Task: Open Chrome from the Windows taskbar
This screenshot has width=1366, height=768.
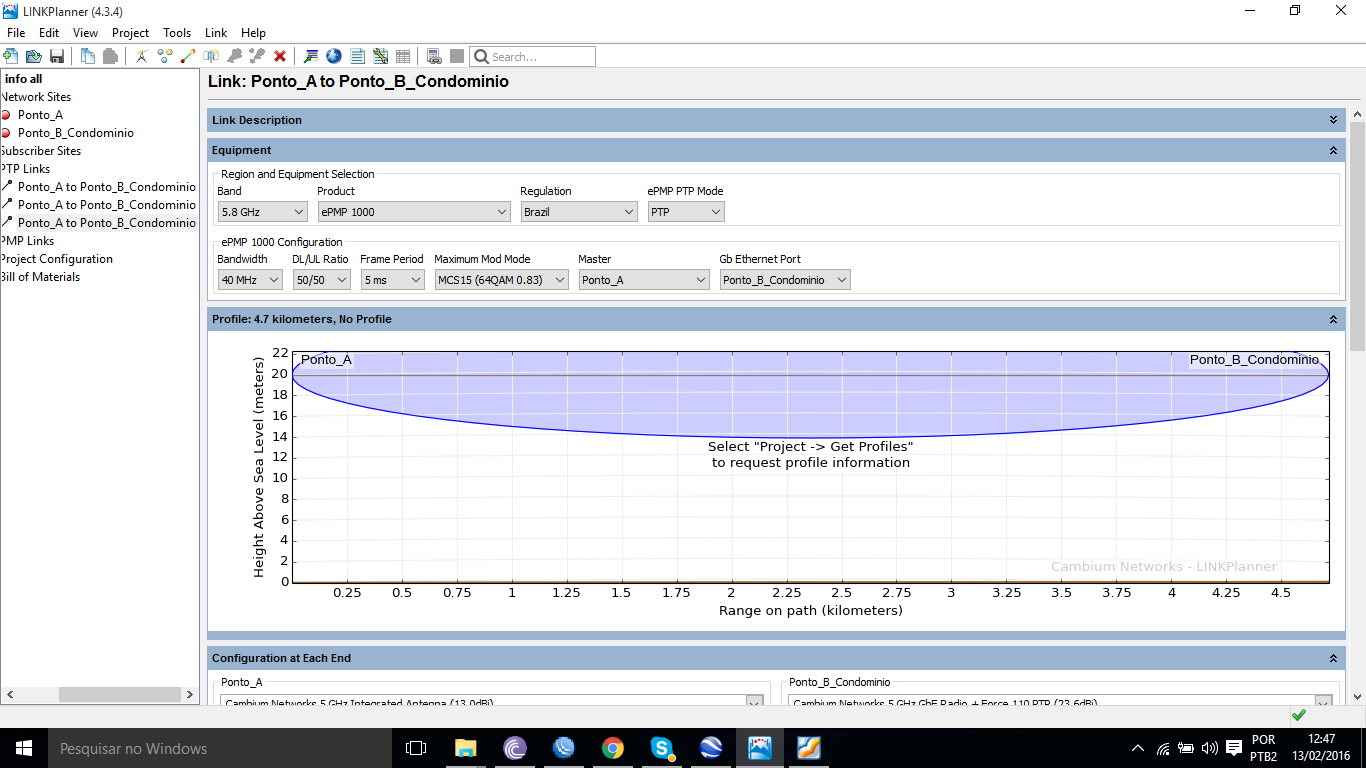Action: (613, 748)
